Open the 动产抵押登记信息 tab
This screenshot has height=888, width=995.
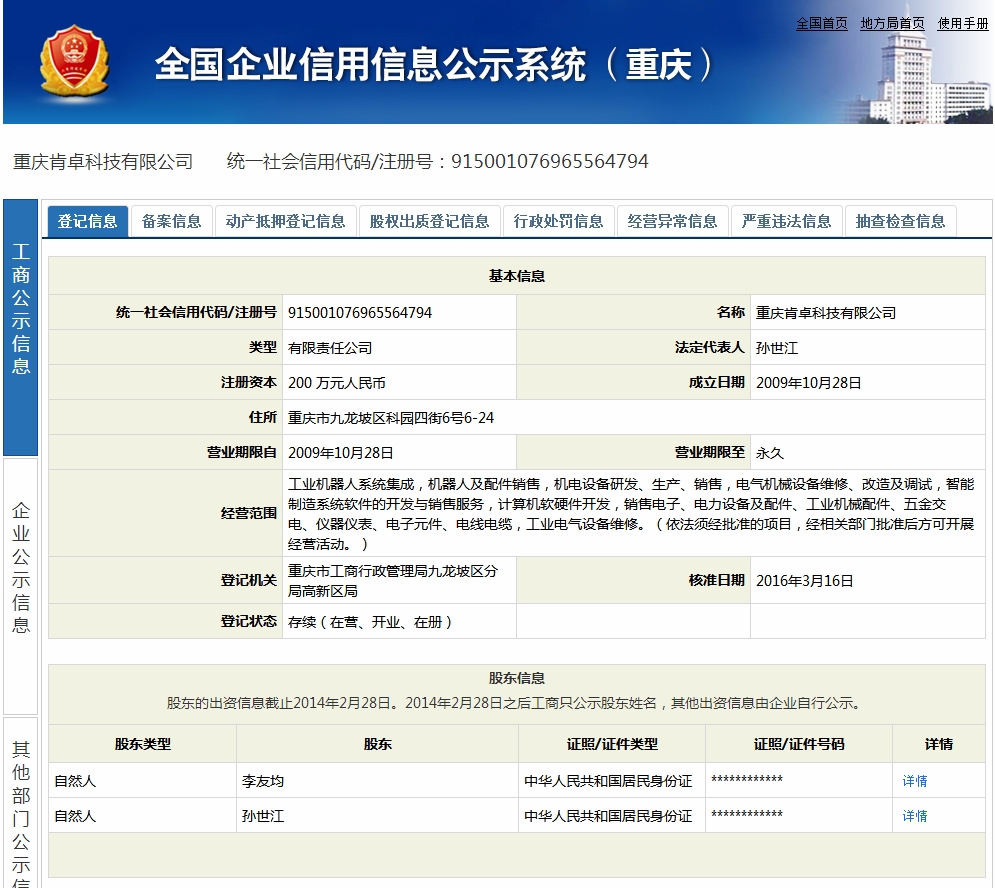coord(285,221)
